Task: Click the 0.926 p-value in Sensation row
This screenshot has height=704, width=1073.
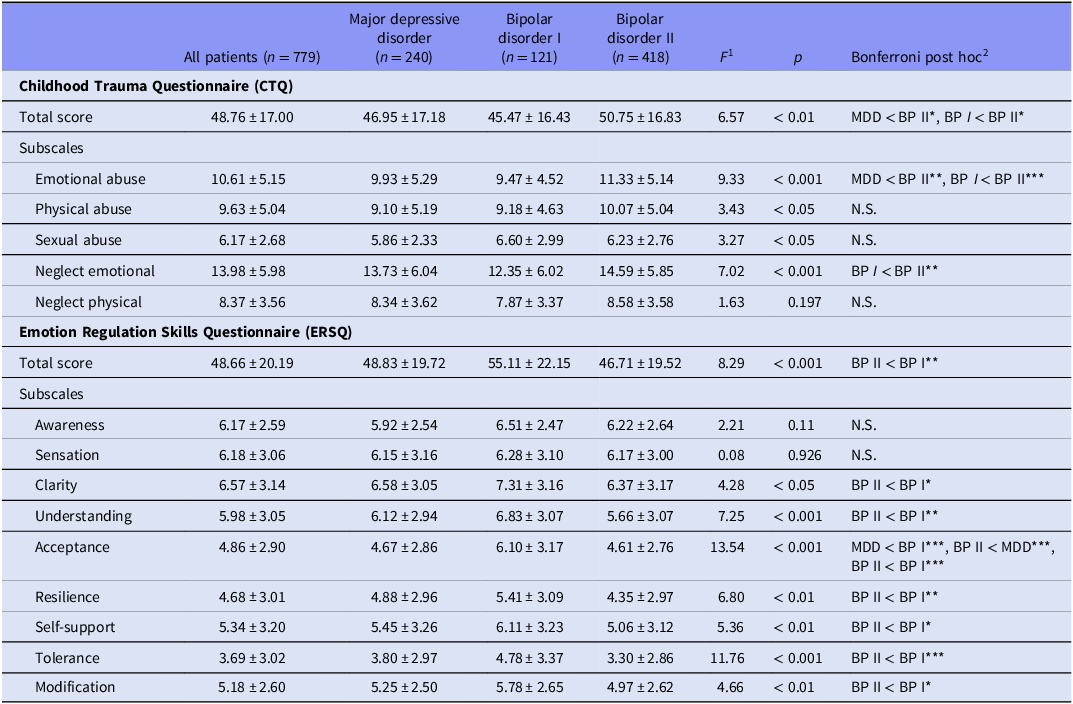Action: point(797,455)
